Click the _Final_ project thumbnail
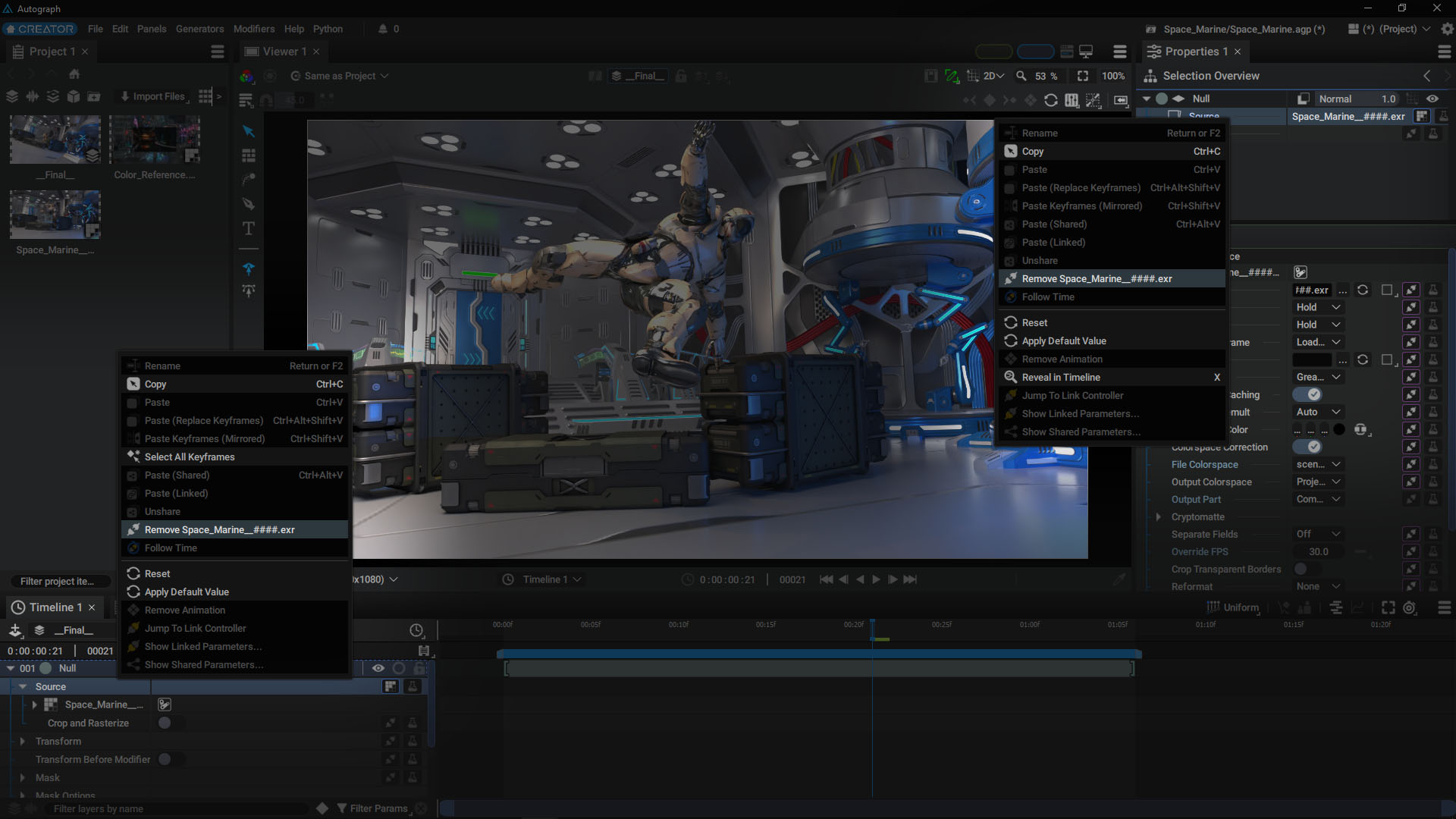1456x819 pixels. click(55, 140)
